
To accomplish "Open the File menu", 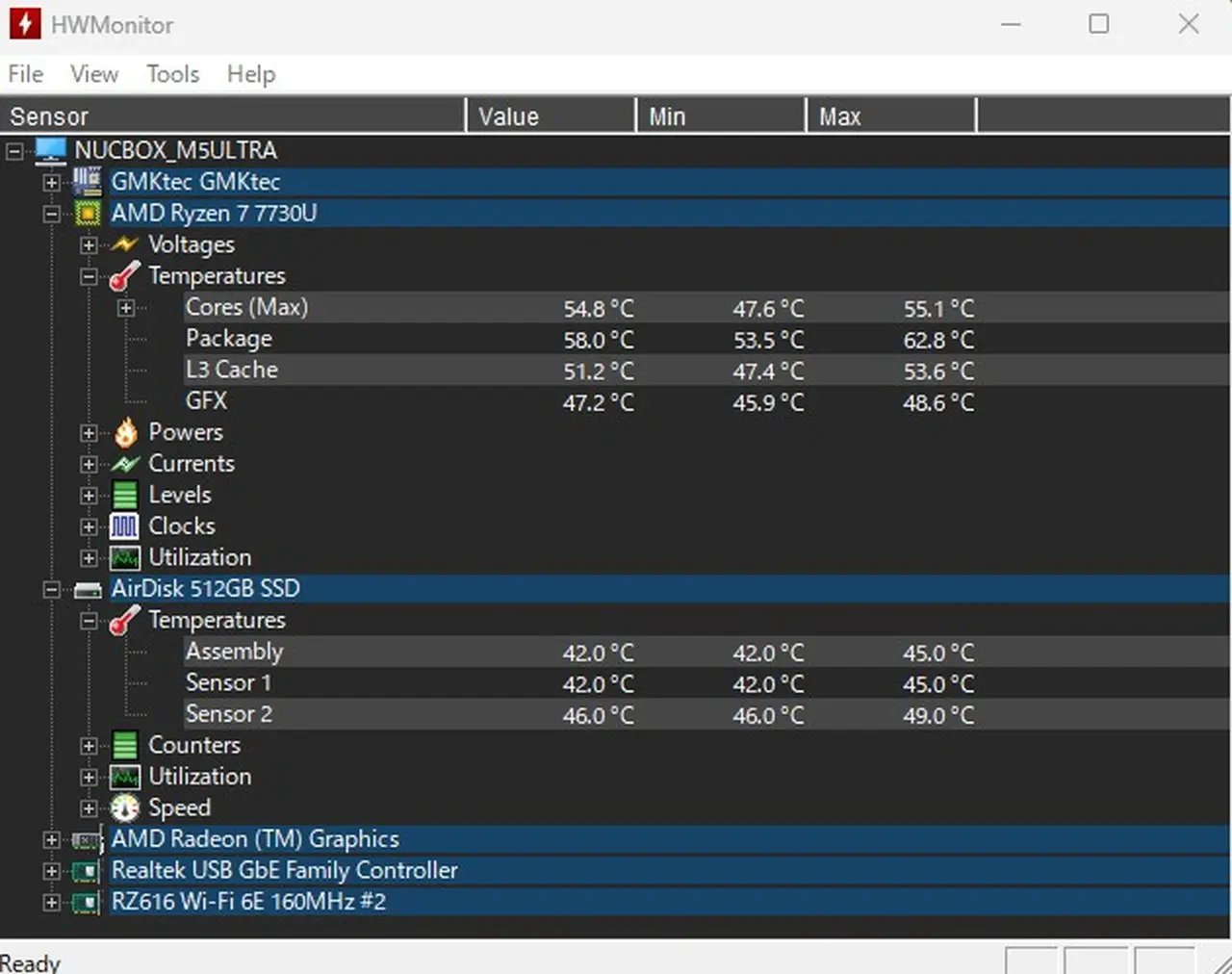I will click(26, 74).
